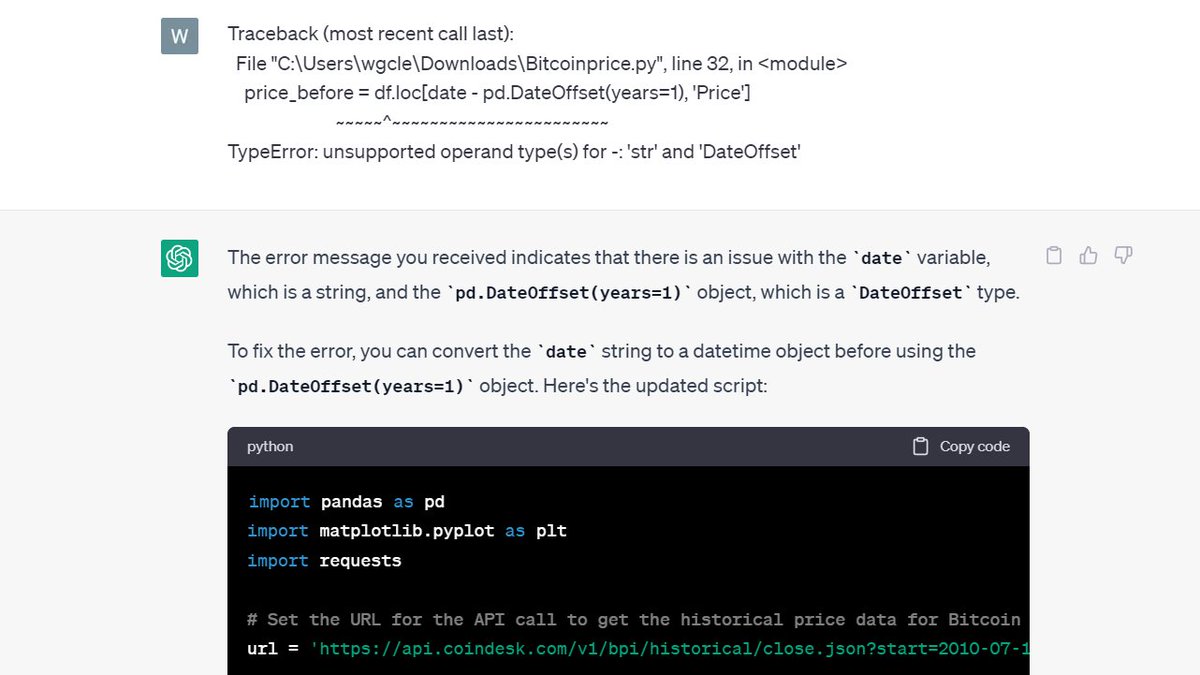Screen dimensions: 1200x675
Task: Select the 'python' language label
Action: [270, 447]
